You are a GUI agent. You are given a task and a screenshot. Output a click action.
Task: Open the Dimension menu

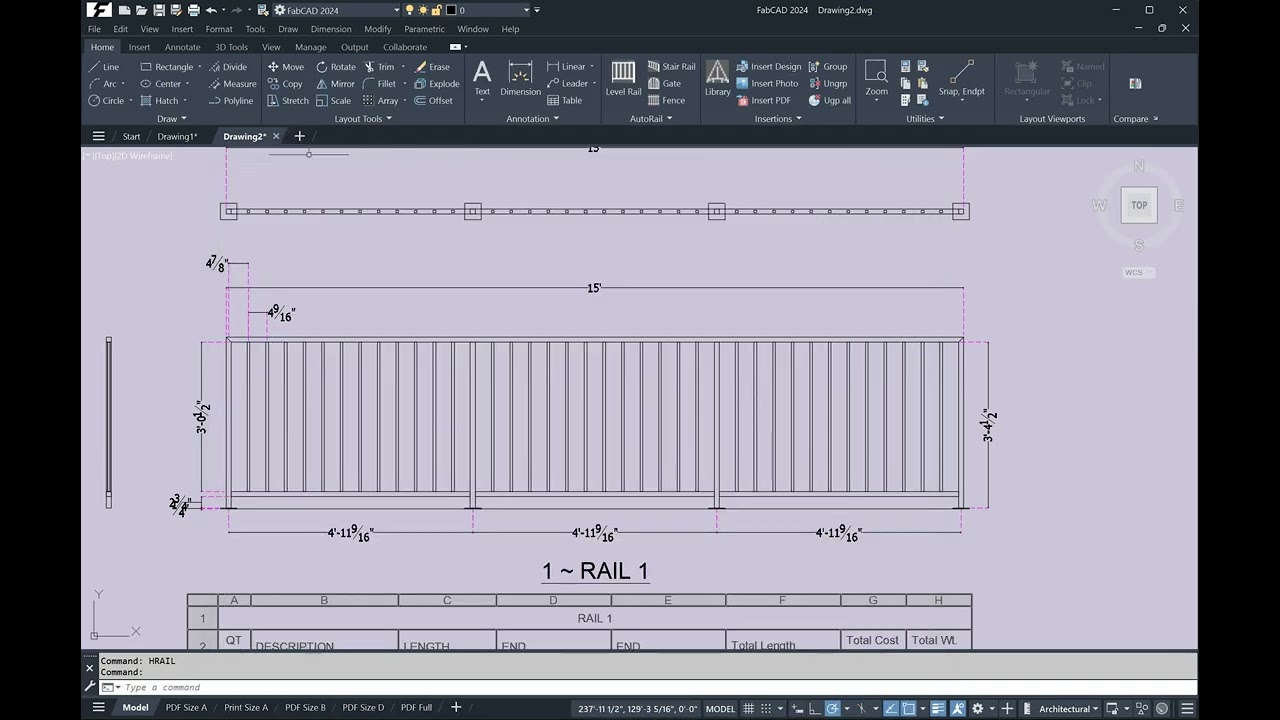coord(331,29)
